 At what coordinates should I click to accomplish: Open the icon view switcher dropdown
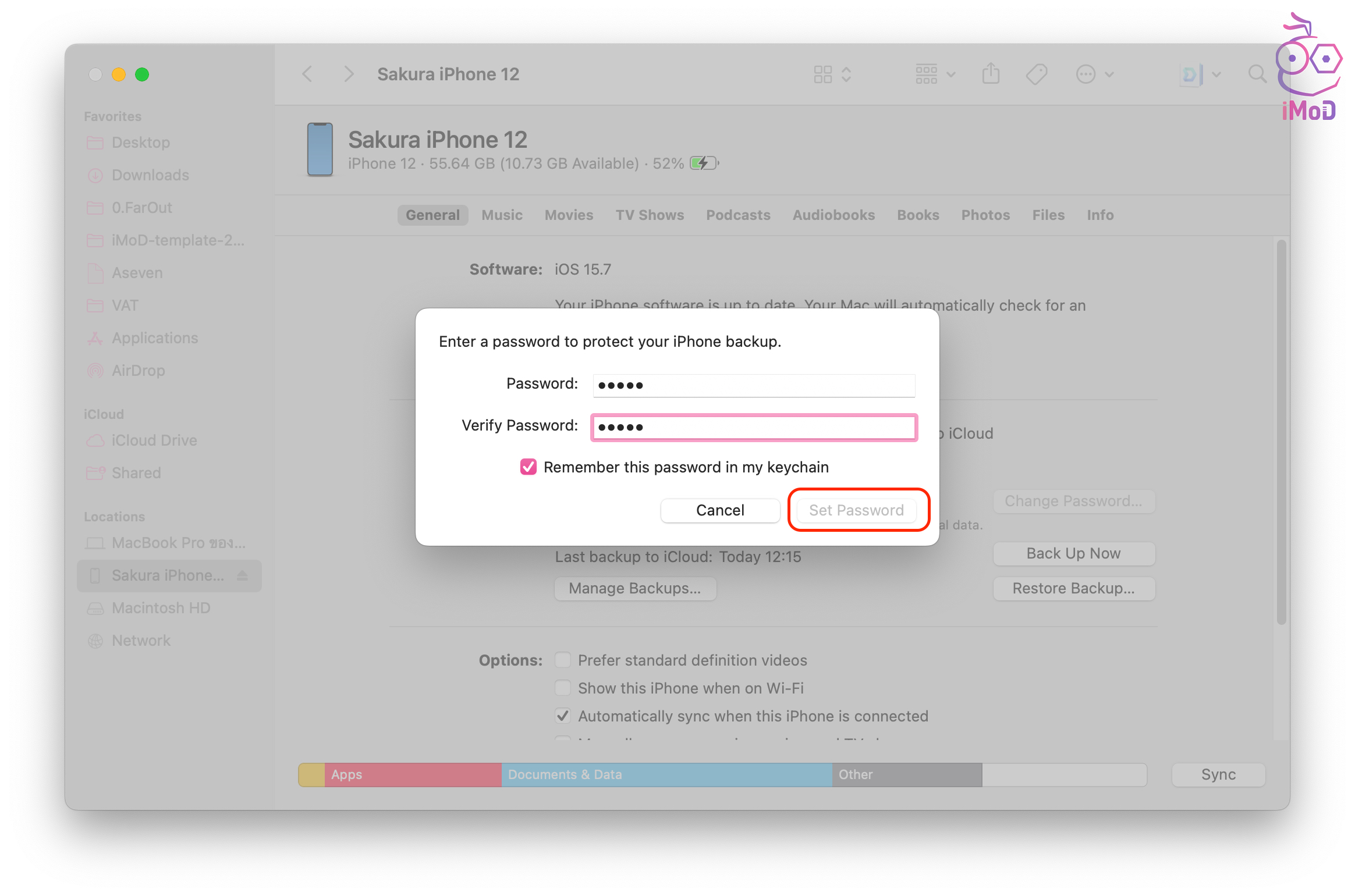[x=832, y=74]
